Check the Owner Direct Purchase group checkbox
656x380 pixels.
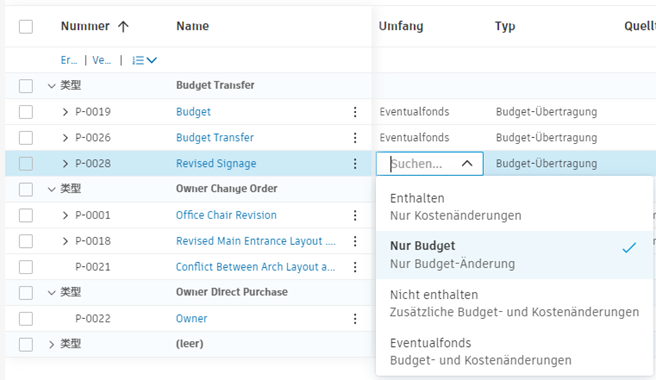pyautogui.click(x=26, y=293)
